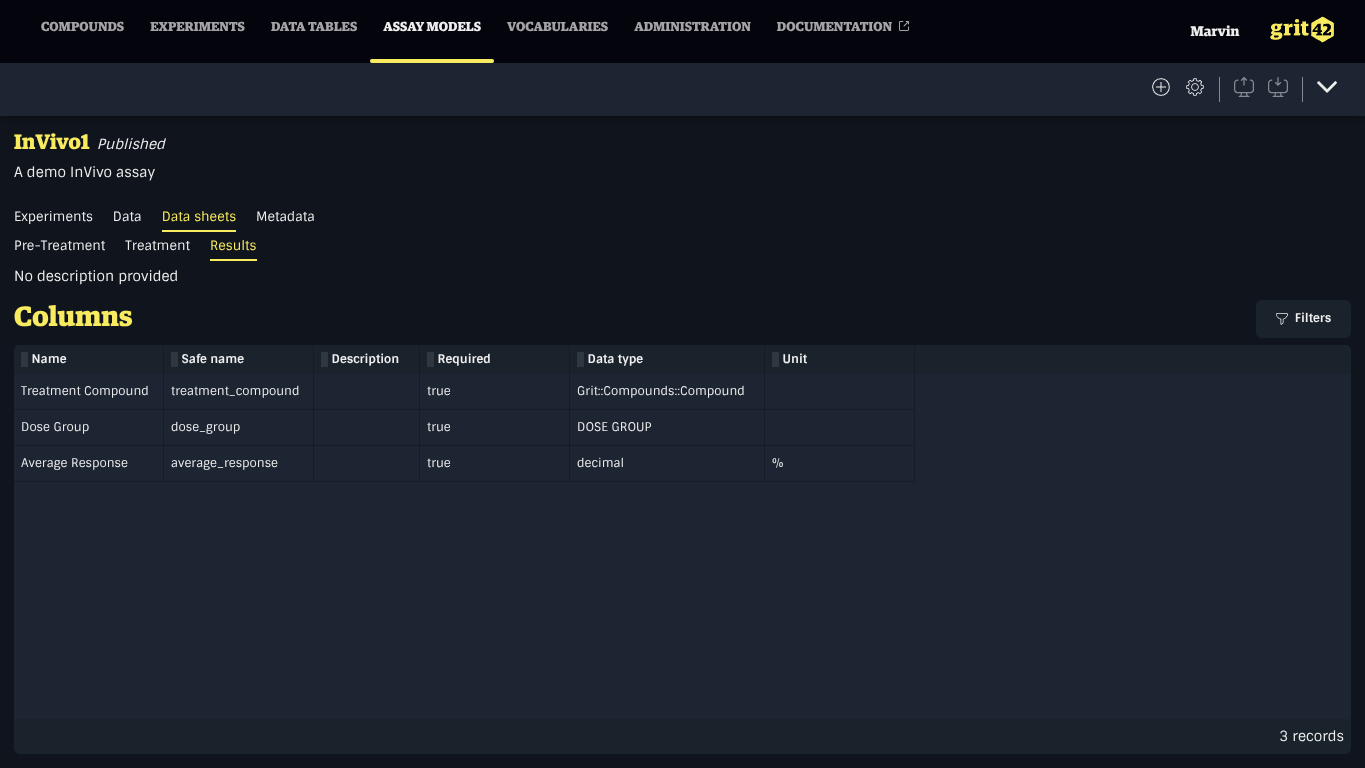Click the 3 records count
Image resolution: width=1365 pixels, height=768 pixels.
1311,736
